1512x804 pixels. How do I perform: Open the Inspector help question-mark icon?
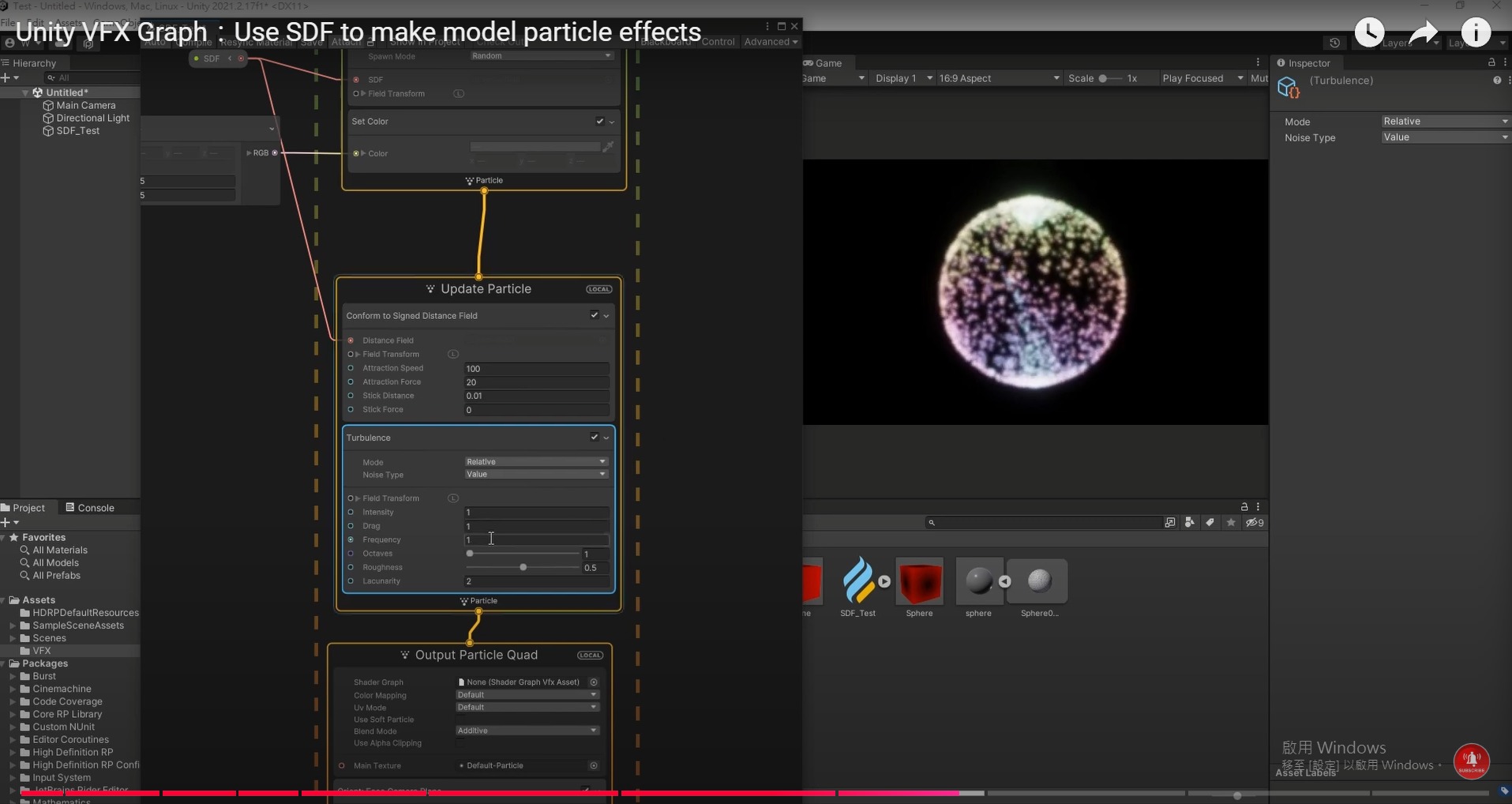click(x=1496, y=80)
